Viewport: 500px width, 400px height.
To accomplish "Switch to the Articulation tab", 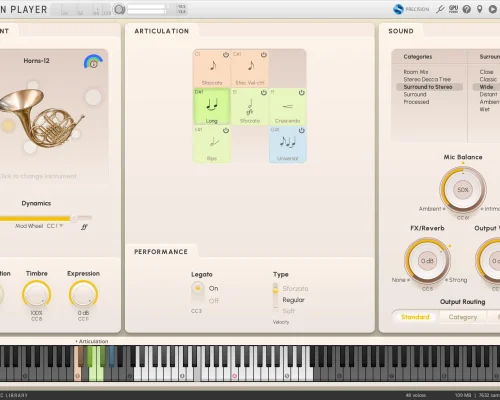I will (162, 31).
